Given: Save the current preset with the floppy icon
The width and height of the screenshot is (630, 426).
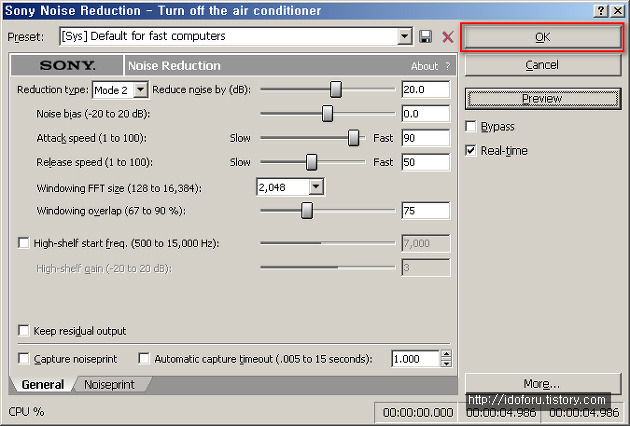Looking at the screenshot, I should [425, 37].
